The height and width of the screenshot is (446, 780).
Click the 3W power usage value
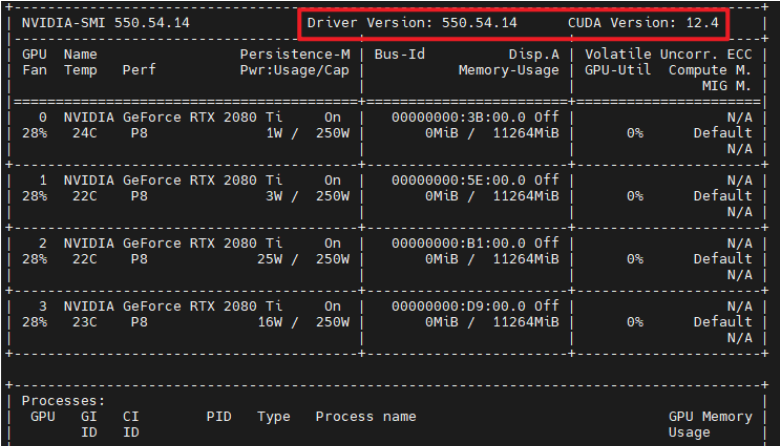274,196
